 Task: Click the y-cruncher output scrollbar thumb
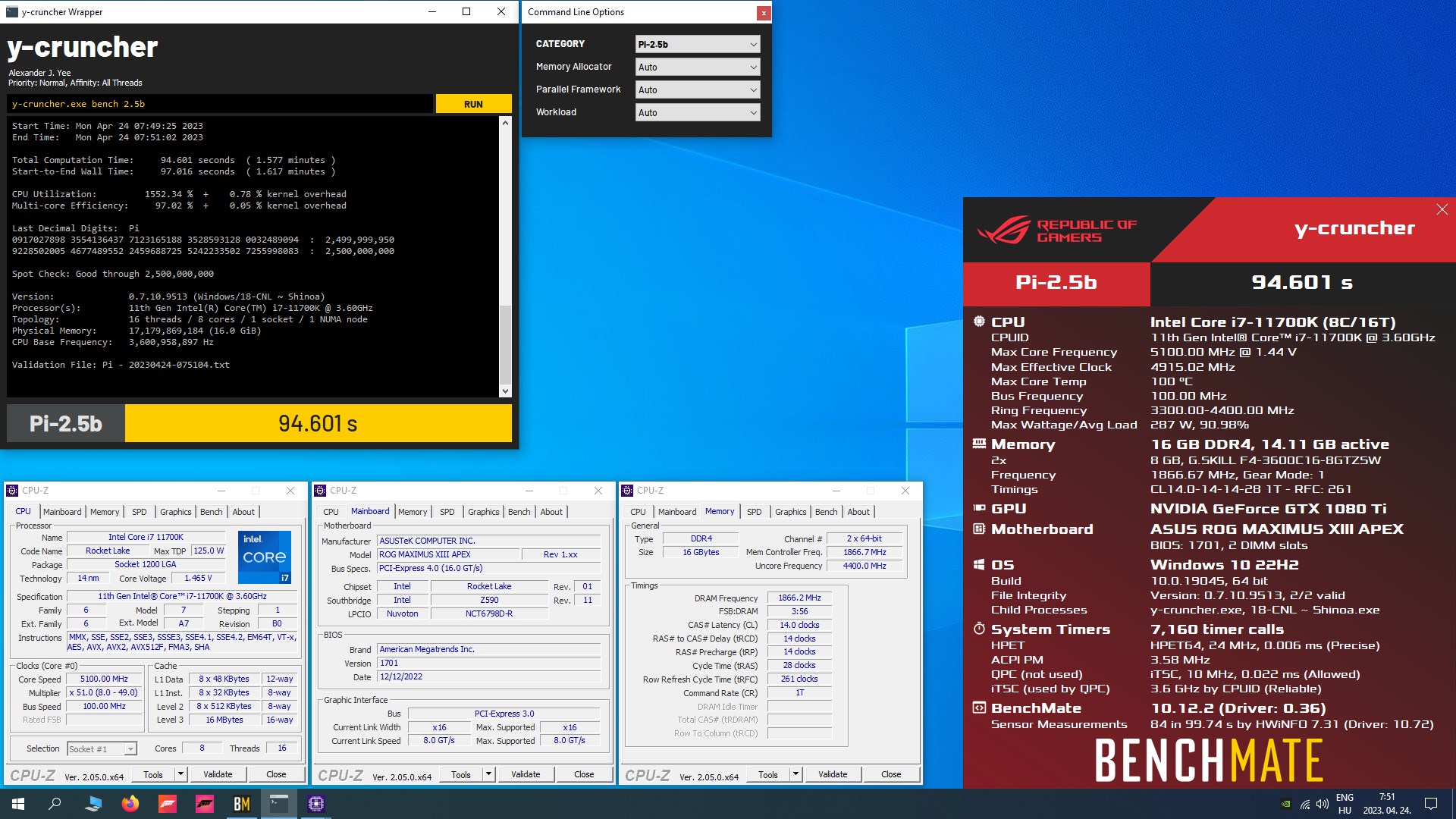[x=505, y=344]
